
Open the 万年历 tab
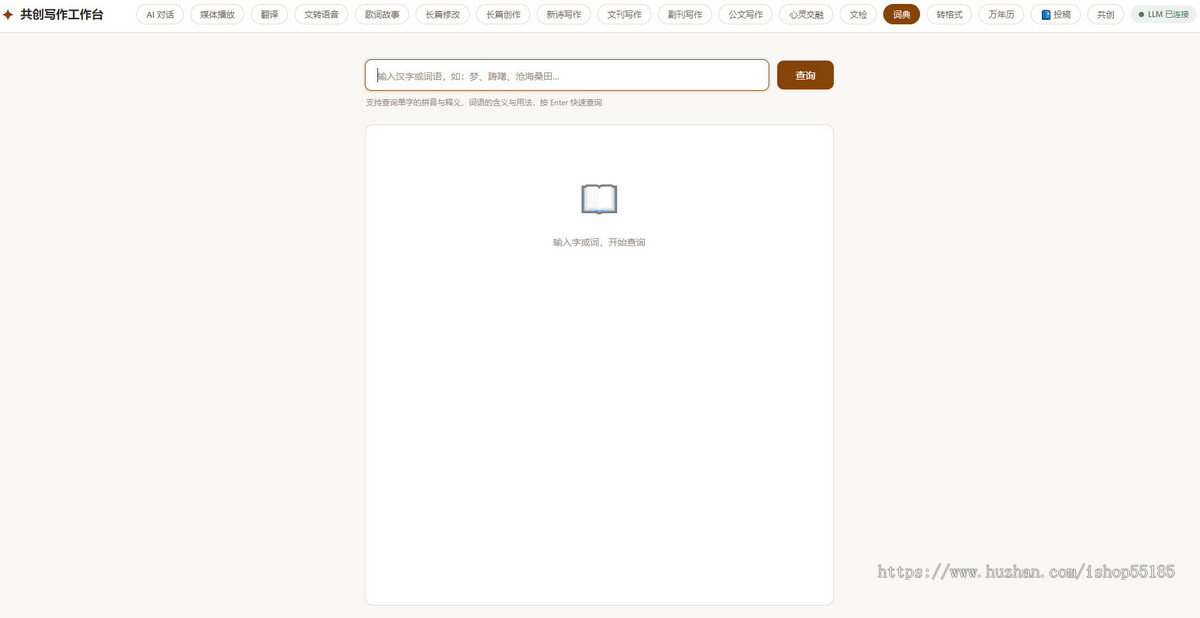(x=1001, y=15)
